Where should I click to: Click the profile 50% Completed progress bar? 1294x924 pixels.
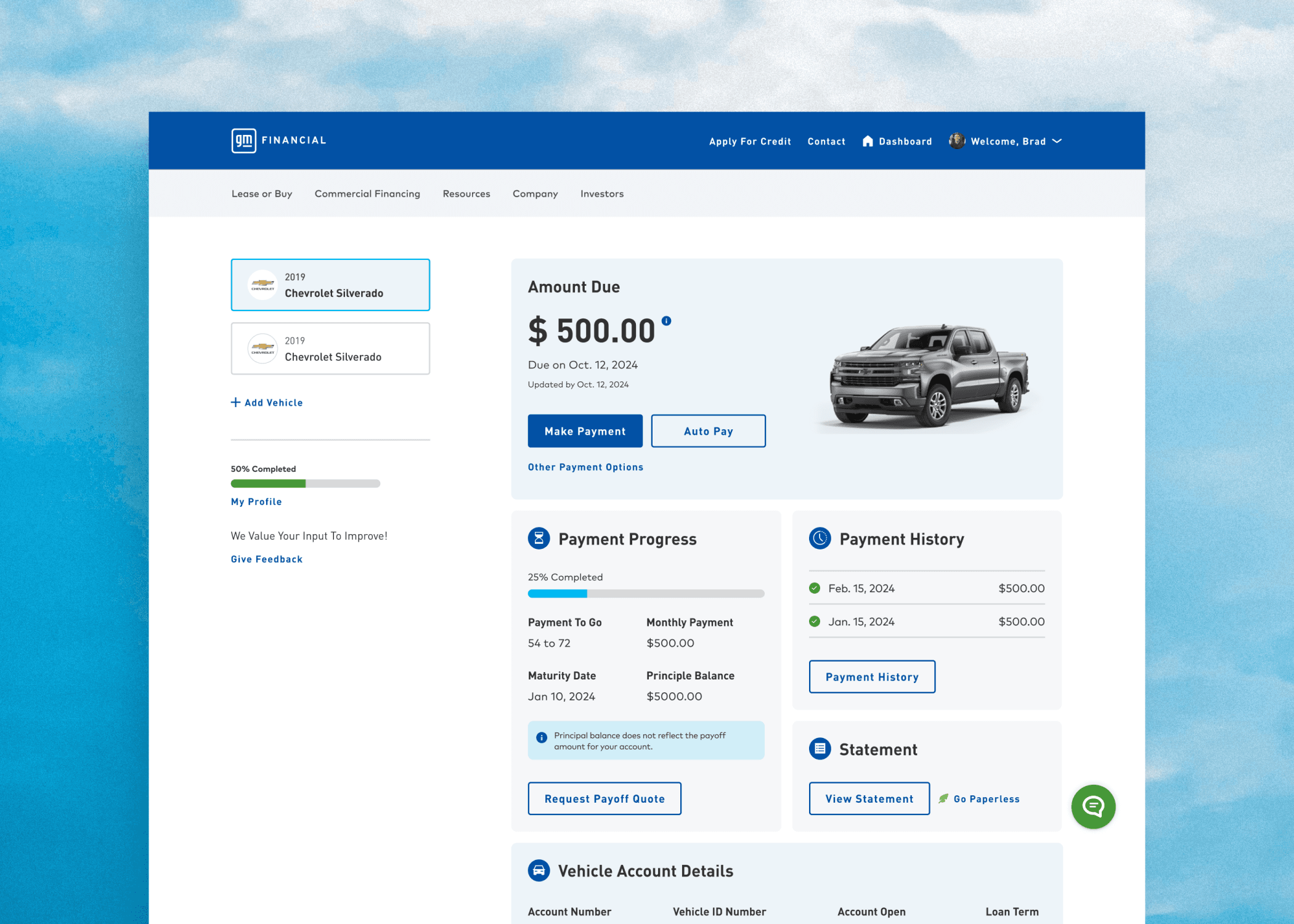pos(306,484)
